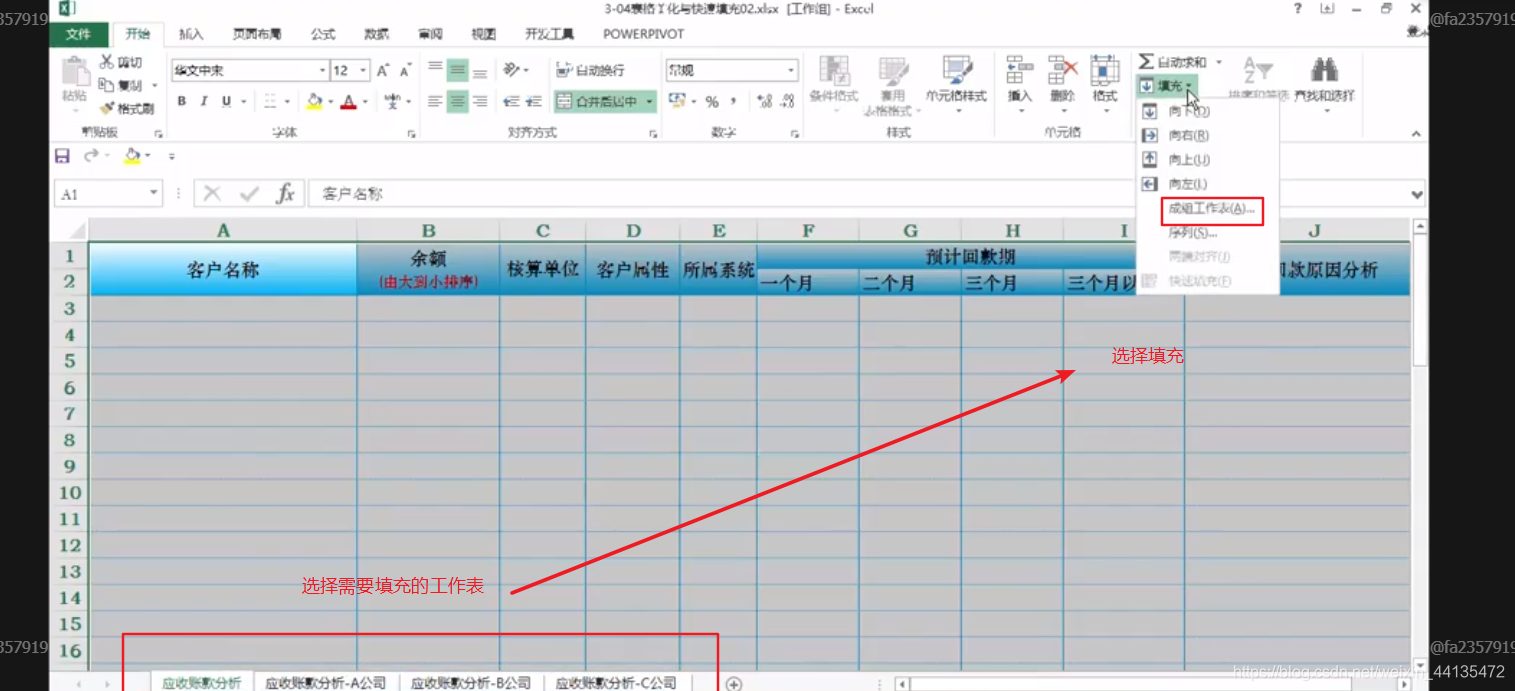Select the Format Painter (格式刷) brush
The height and width of the screenshot is (691, 1515).
pos(107,108)
